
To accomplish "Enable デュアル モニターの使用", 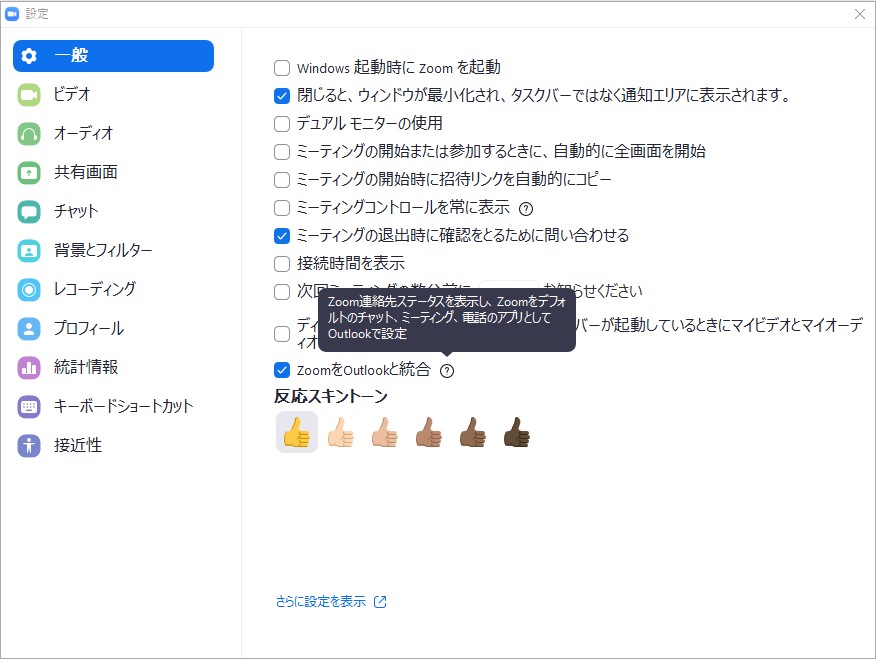I will [x=281, y=124].
